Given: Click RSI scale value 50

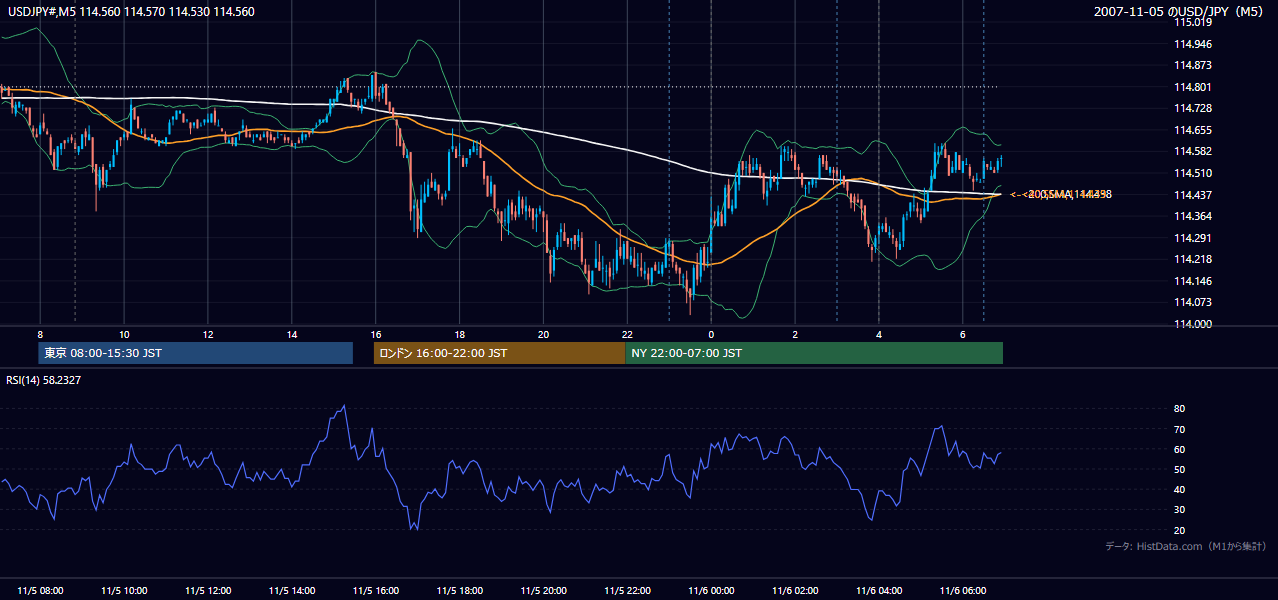Looking at the screenshot, I should [x=1179, y=469].
